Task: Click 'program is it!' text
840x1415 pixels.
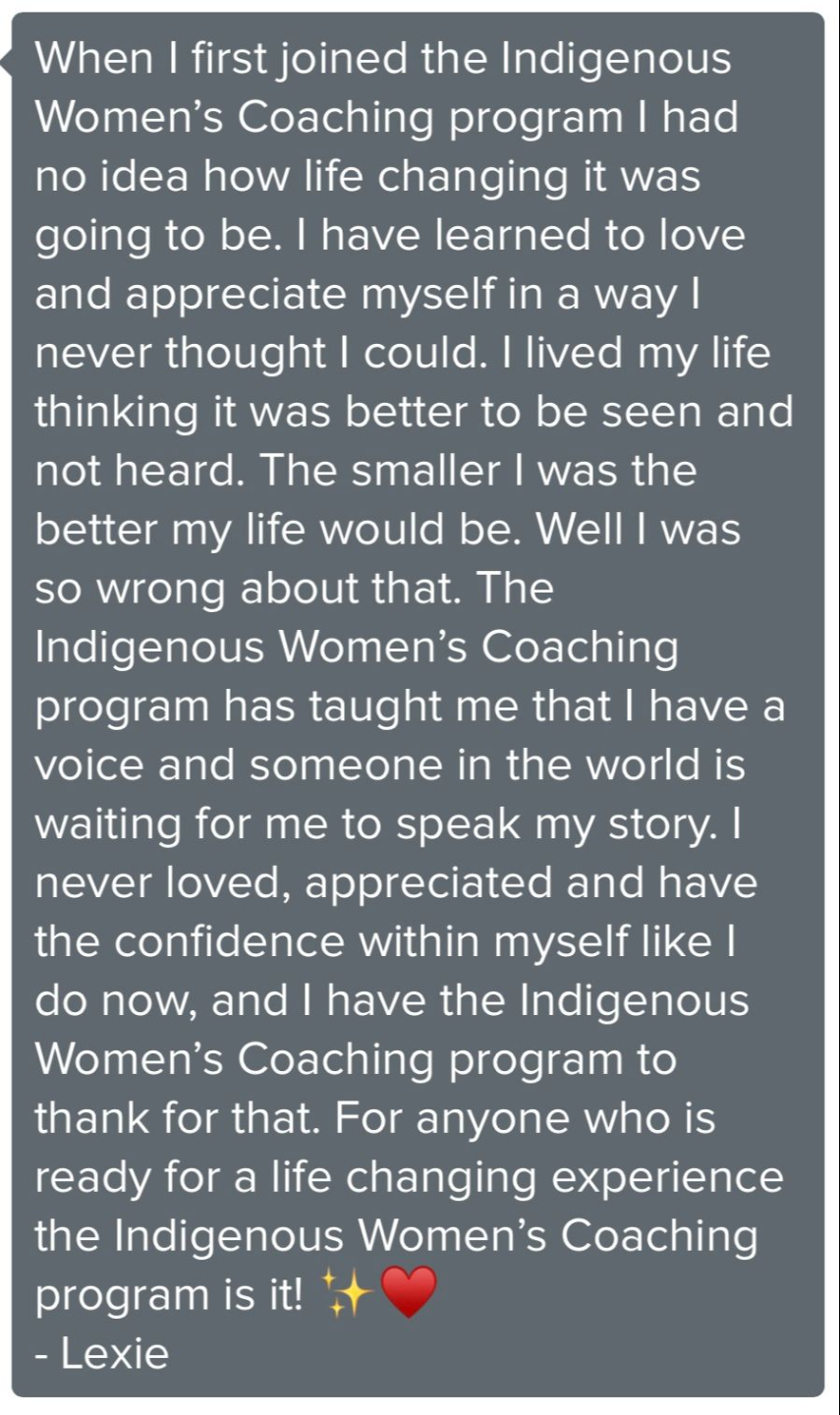Action: click(170, 1296)
